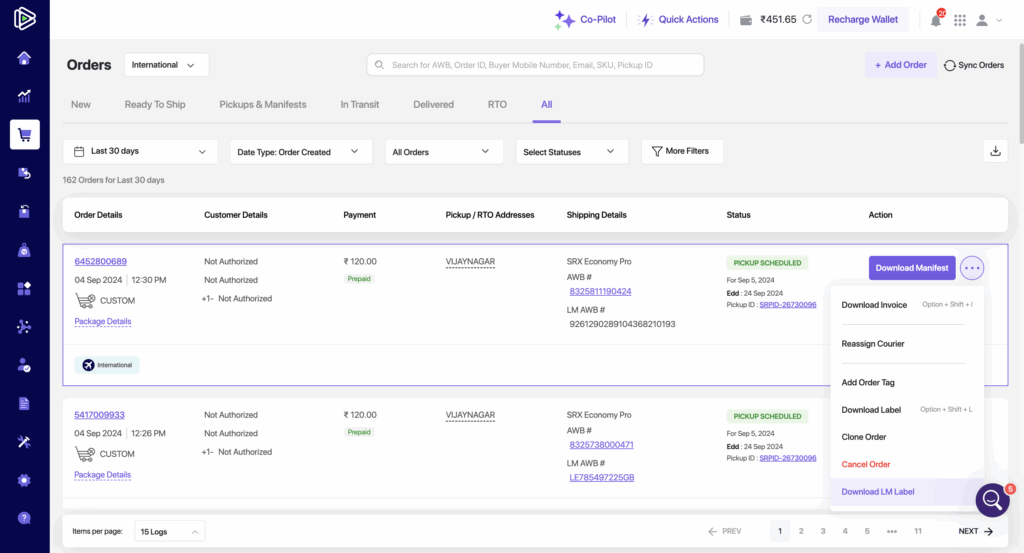The image size is (1024, 553).
Task: Open the settings gear in sidebar
Action: [24, 480]
